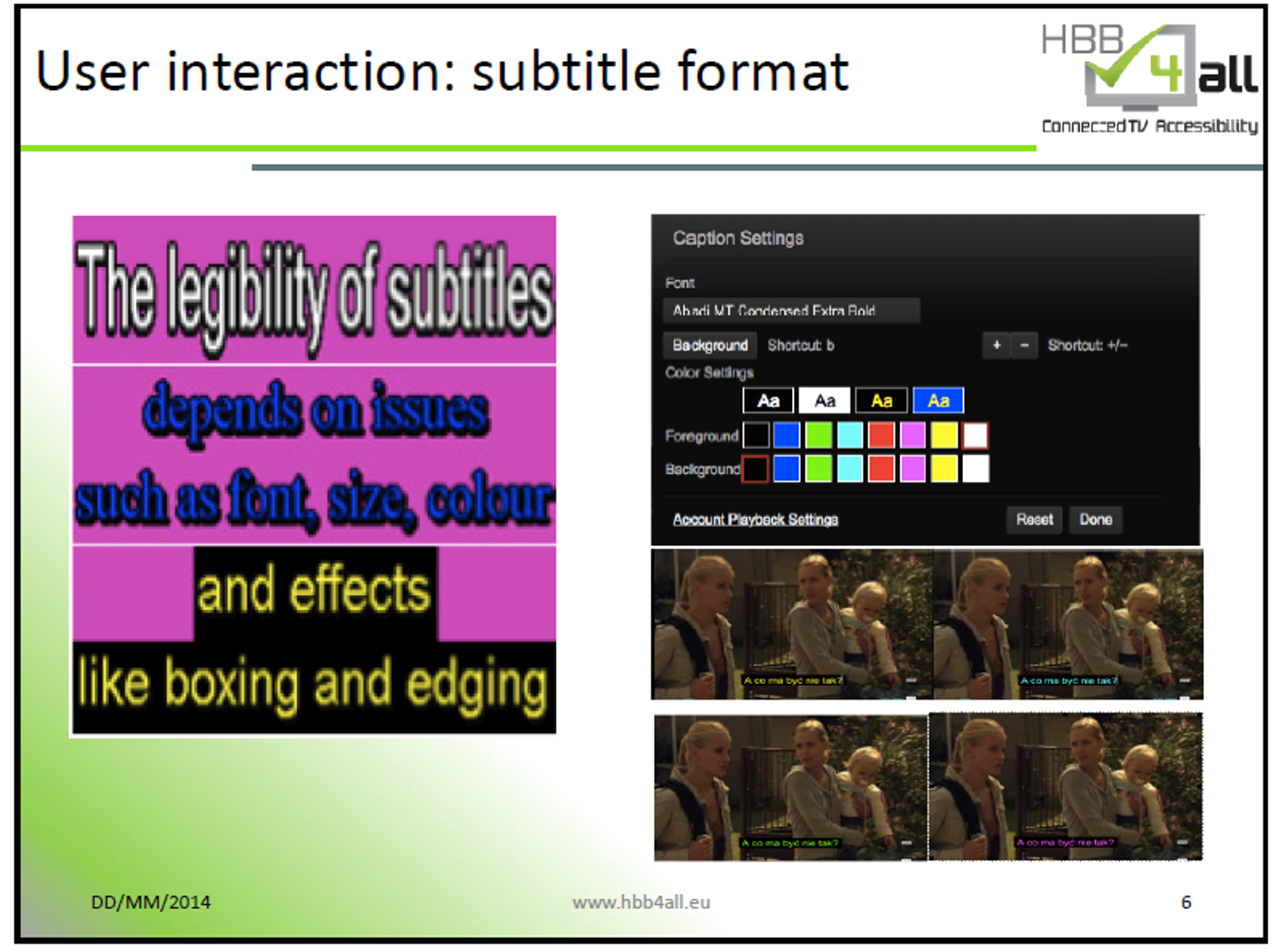Toggle the Background button in Caption Settings

pos(710,345)
